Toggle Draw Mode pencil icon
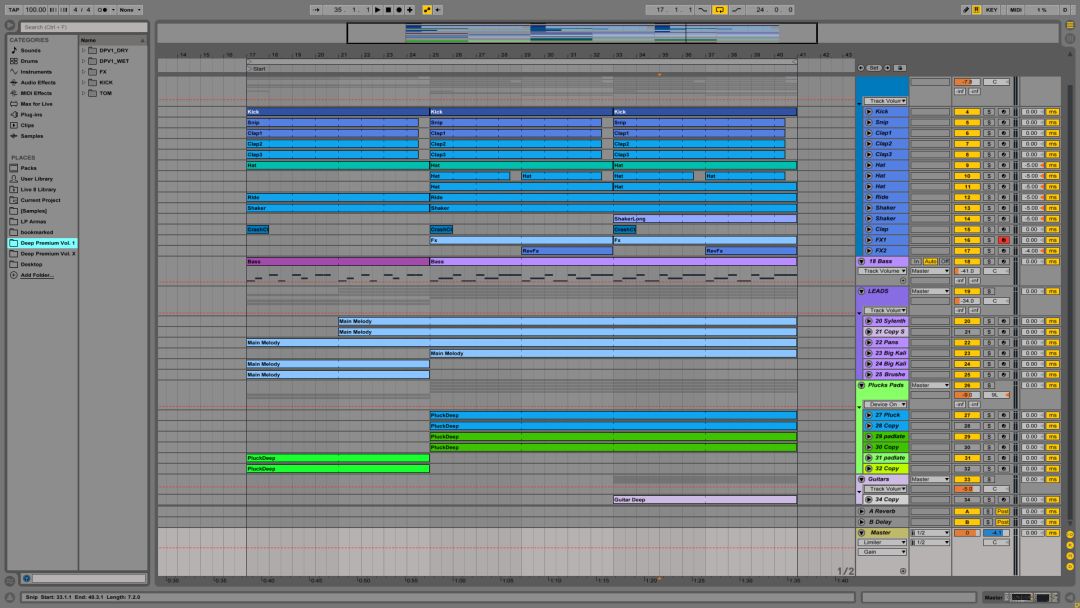 966,10
